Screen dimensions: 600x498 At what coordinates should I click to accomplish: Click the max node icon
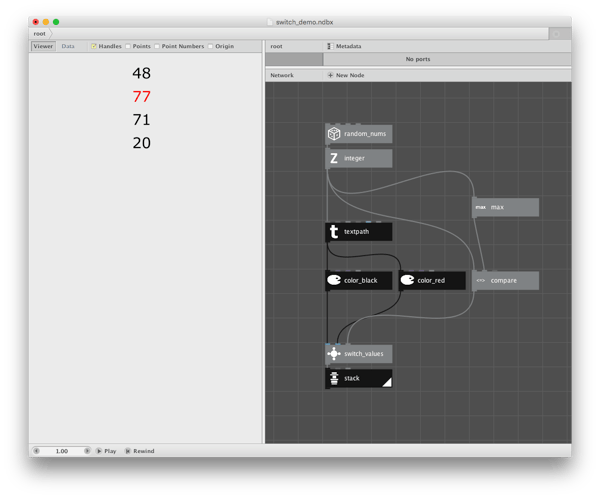pyautogui.click(x=481, y=207)
